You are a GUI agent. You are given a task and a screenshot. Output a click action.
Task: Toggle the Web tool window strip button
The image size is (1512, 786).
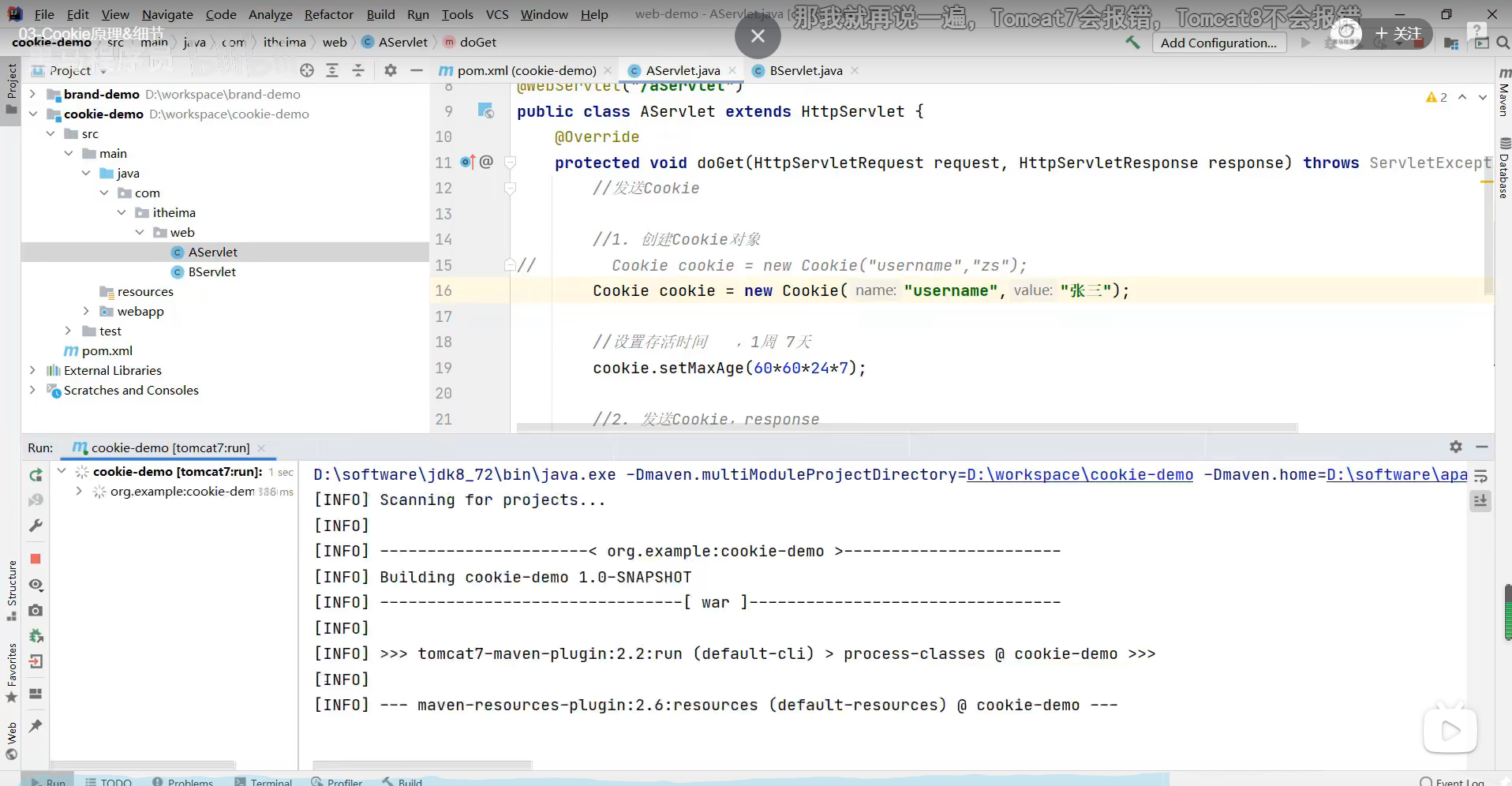tap(11, 741)
